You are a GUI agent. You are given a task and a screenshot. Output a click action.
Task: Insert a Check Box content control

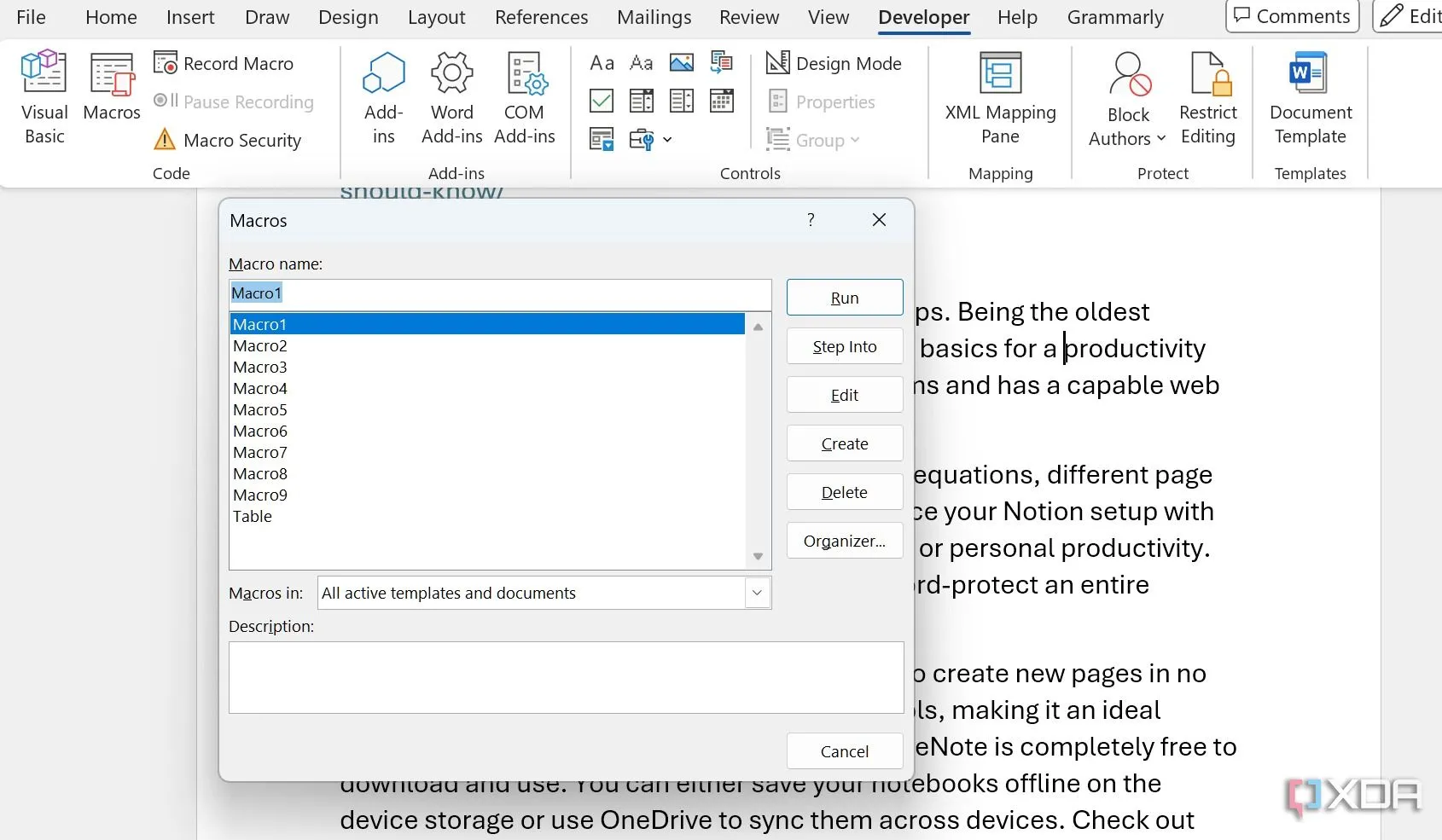pos(602,101)
